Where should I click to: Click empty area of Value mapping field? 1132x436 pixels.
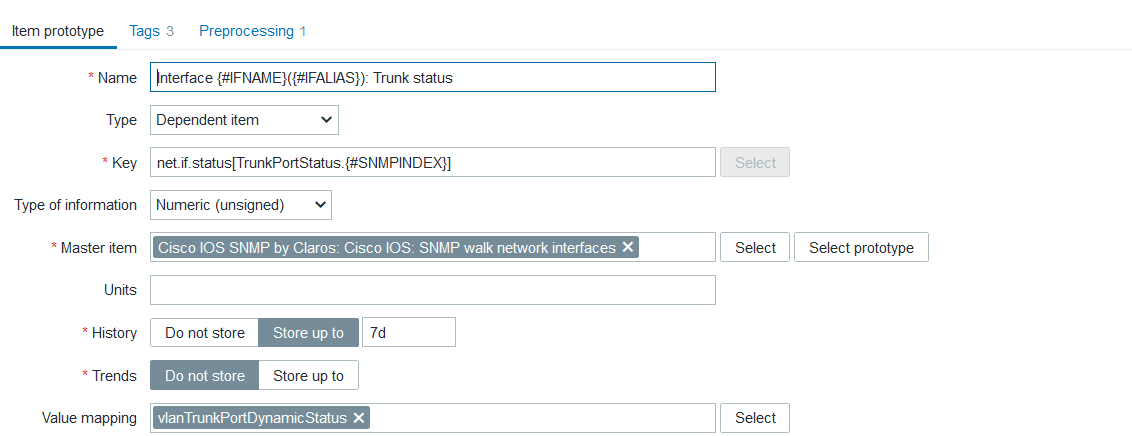pos(540,418)
